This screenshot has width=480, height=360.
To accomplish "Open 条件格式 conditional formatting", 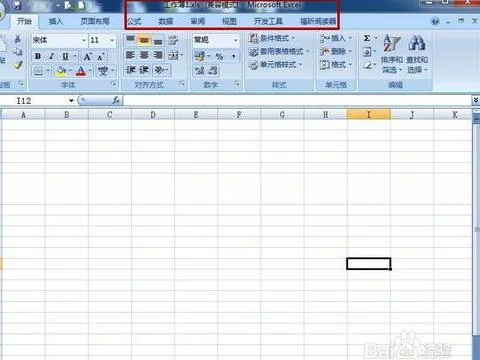I will coord(272,38).
